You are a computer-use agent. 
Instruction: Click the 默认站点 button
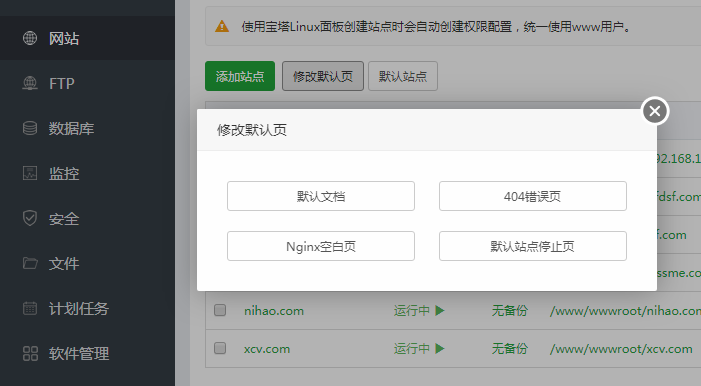pyautogui.click(x=403, y=76)
